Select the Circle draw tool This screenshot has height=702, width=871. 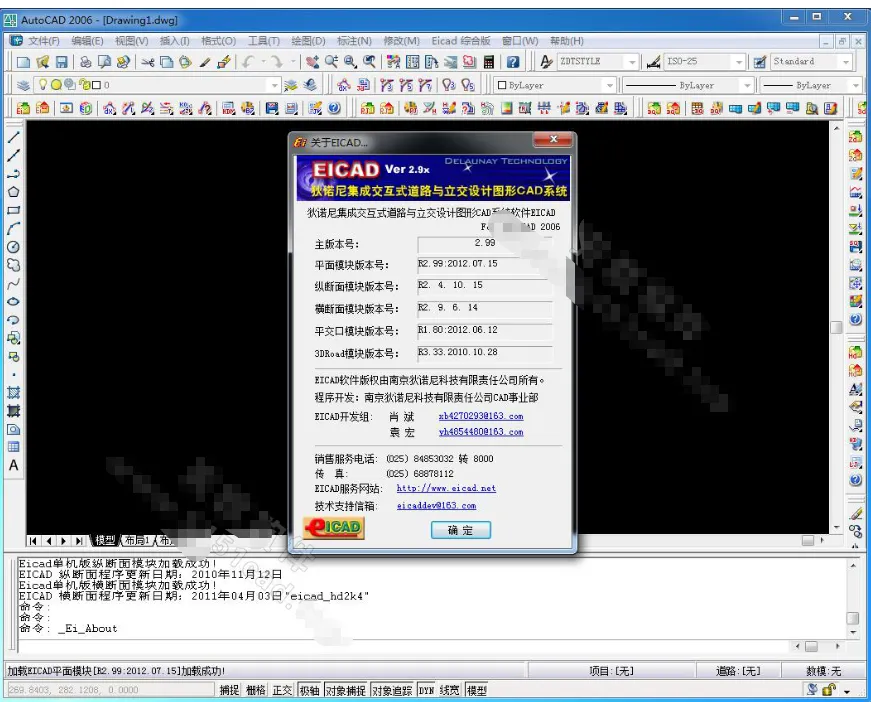pyautogui.click(x=13, y=247)
